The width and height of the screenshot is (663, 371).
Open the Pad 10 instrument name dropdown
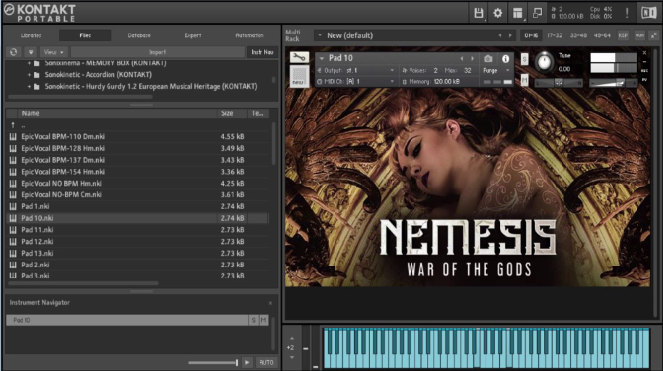click(322, 58)
